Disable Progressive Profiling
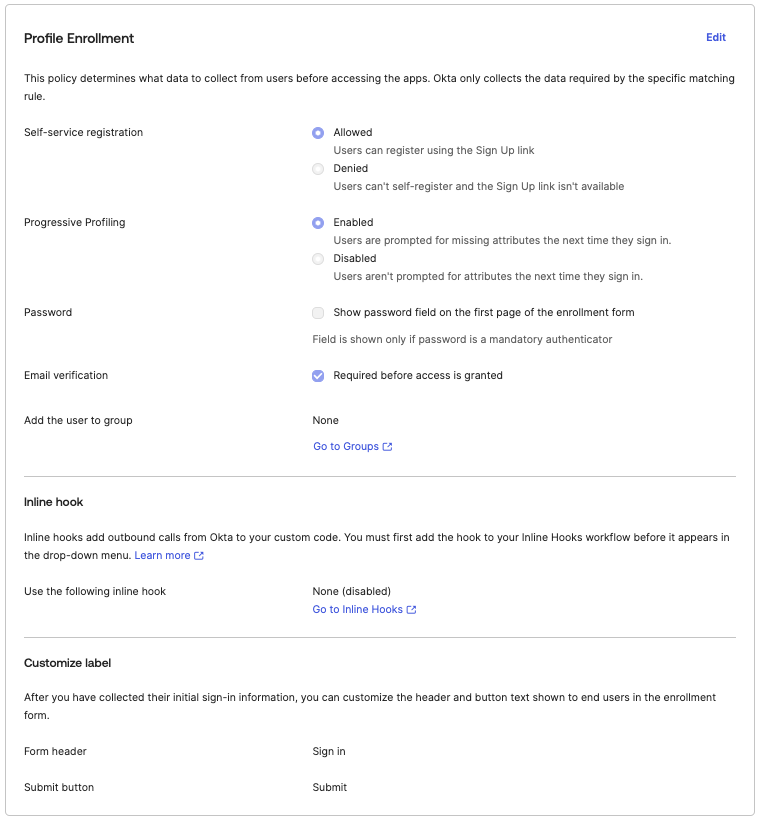This screenshot has width=761, height=822. (x=318, y=258)
